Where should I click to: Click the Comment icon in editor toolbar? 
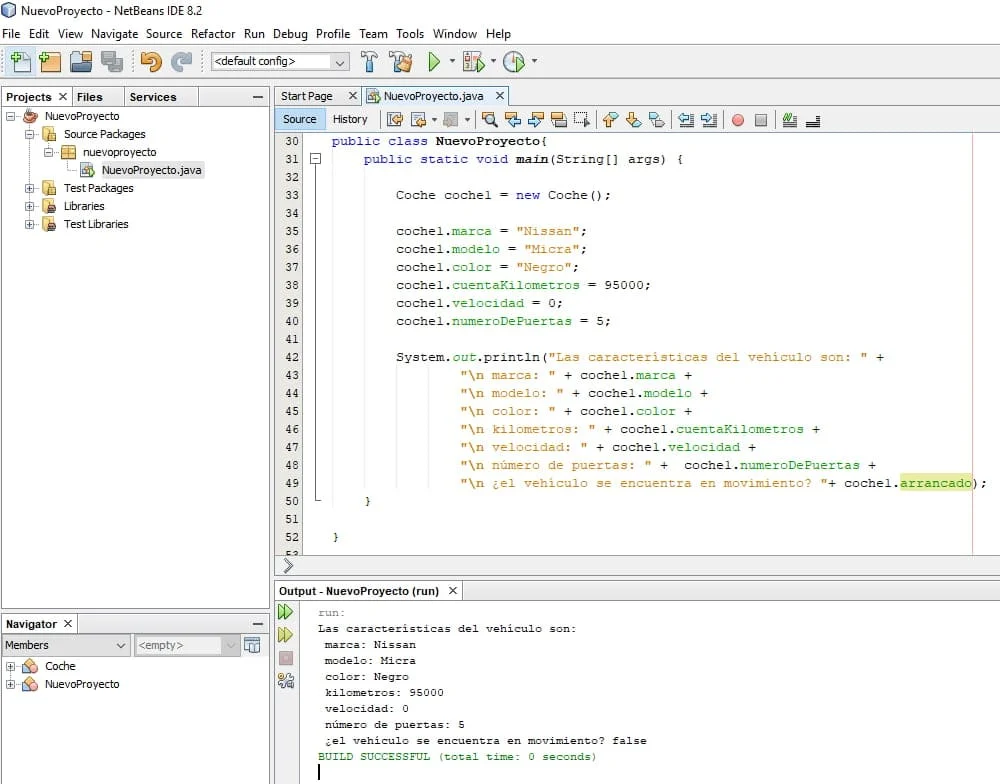pyautogui.click(x=790, y=119)
